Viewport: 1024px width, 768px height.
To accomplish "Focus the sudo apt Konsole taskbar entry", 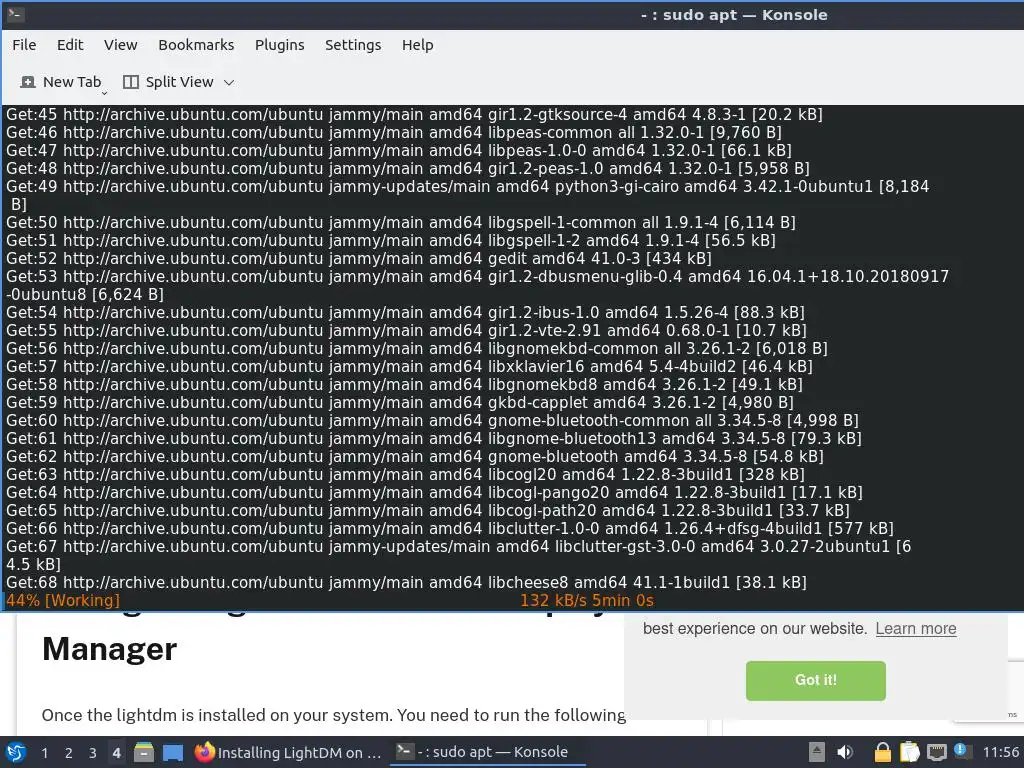I will coord(487,752).
